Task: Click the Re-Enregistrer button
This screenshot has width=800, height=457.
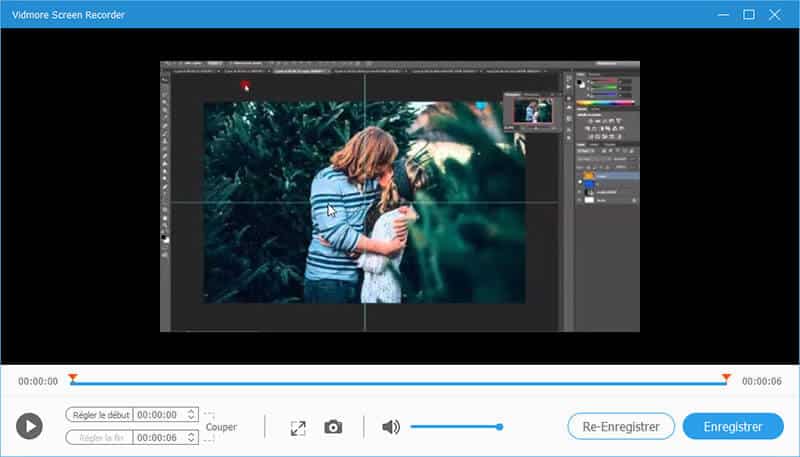Action: pos(620,427)
